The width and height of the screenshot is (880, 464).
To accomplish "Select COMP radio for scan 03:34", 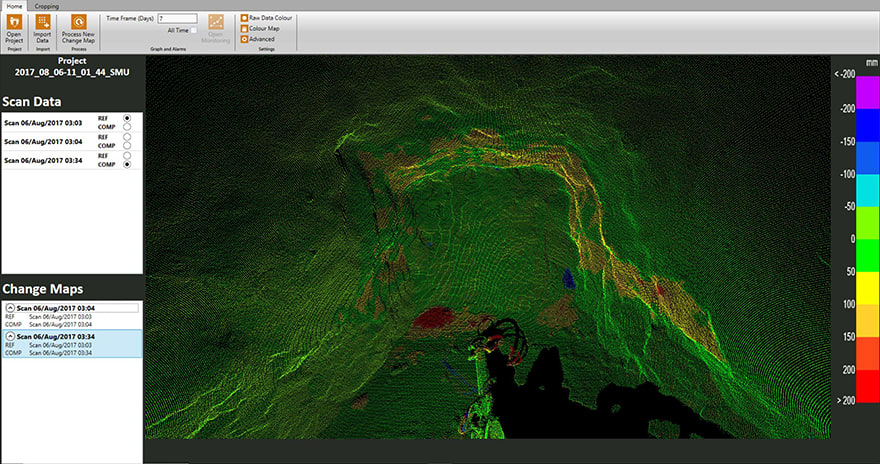I will point(129,165).
